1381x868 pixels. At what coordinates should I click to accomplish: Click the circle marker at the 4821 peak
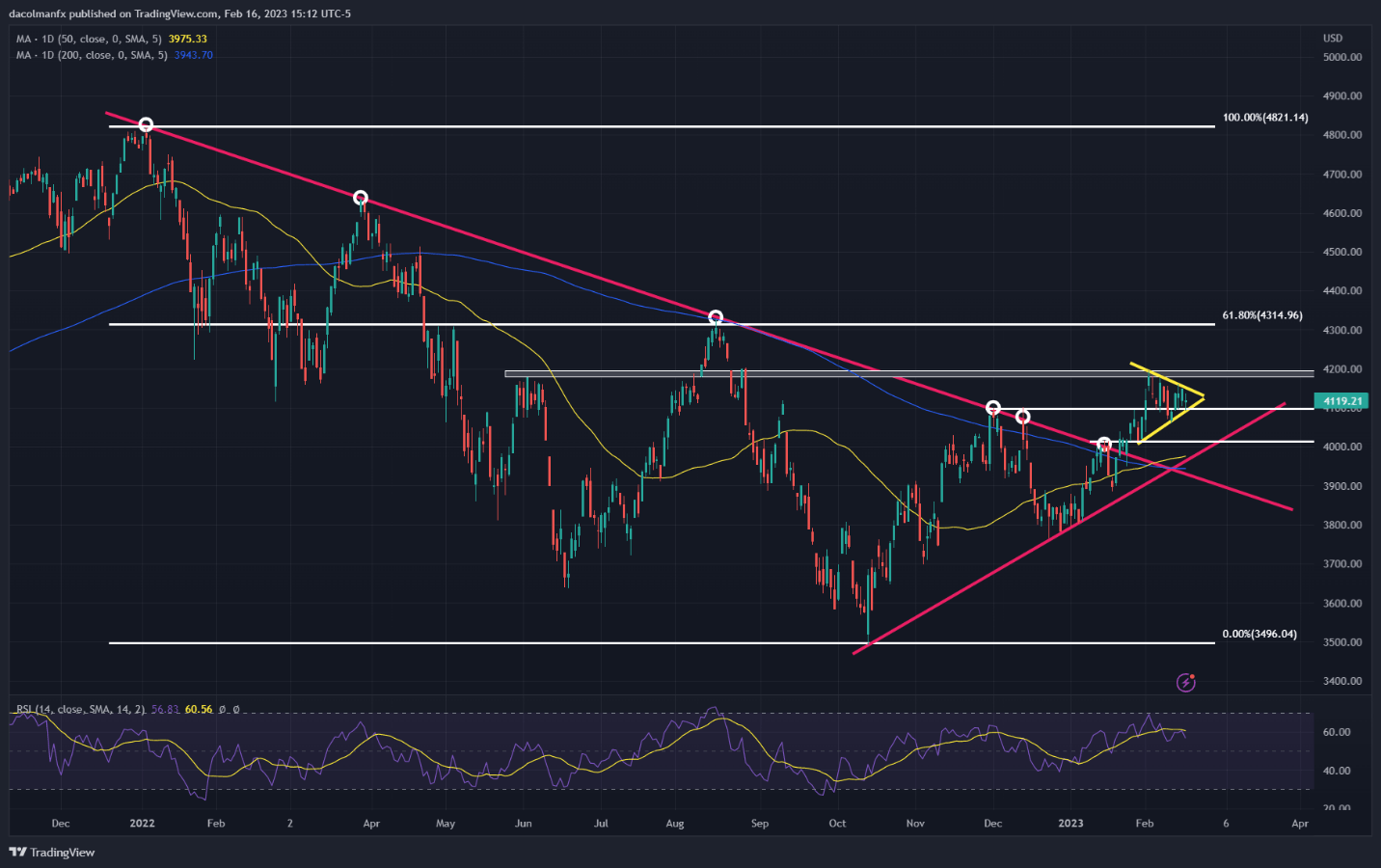click(146, 124)
